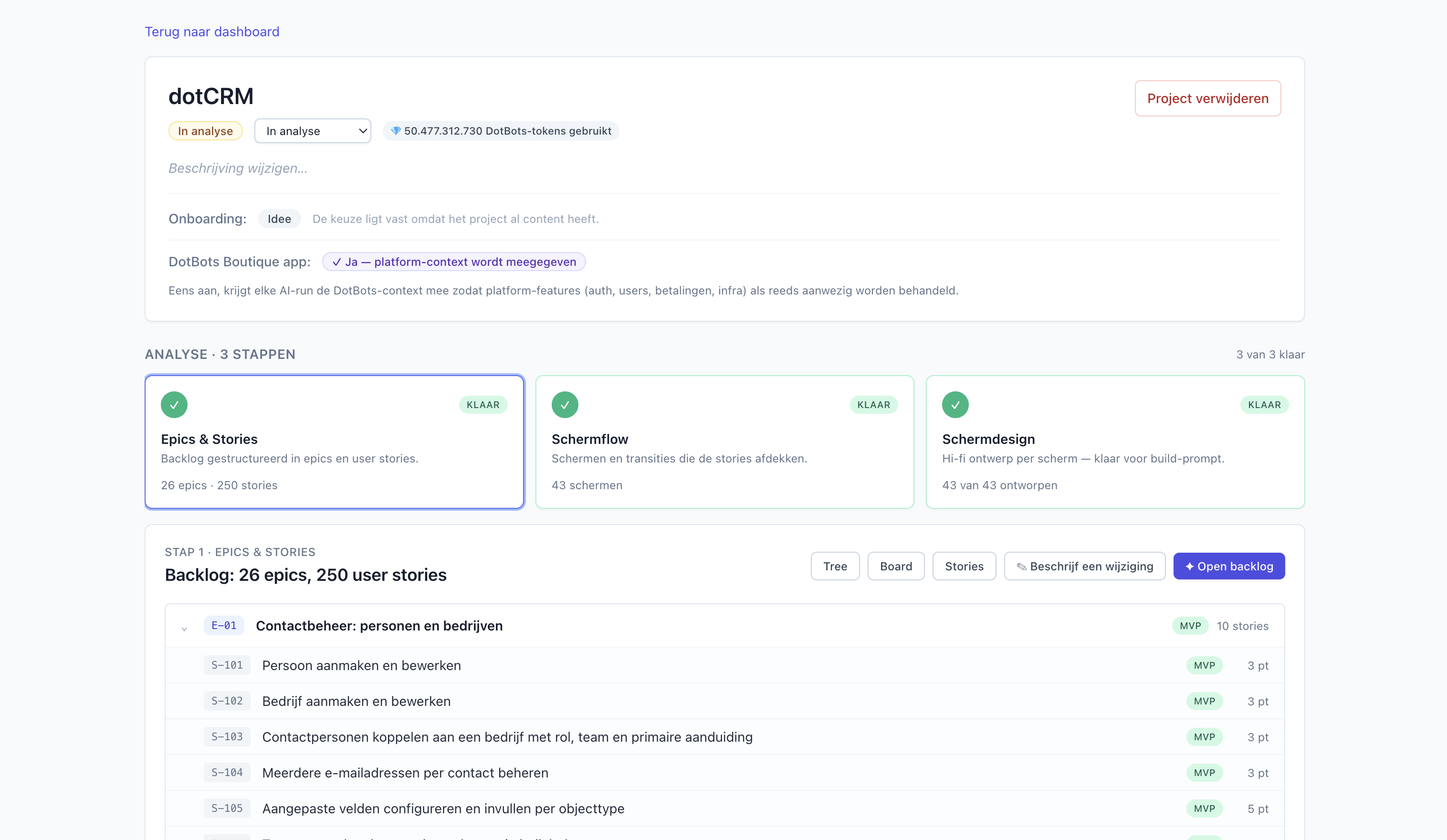The image size is (1447, 840).
Task: Click the MVP badge on story S-102
Action: 1204,701
